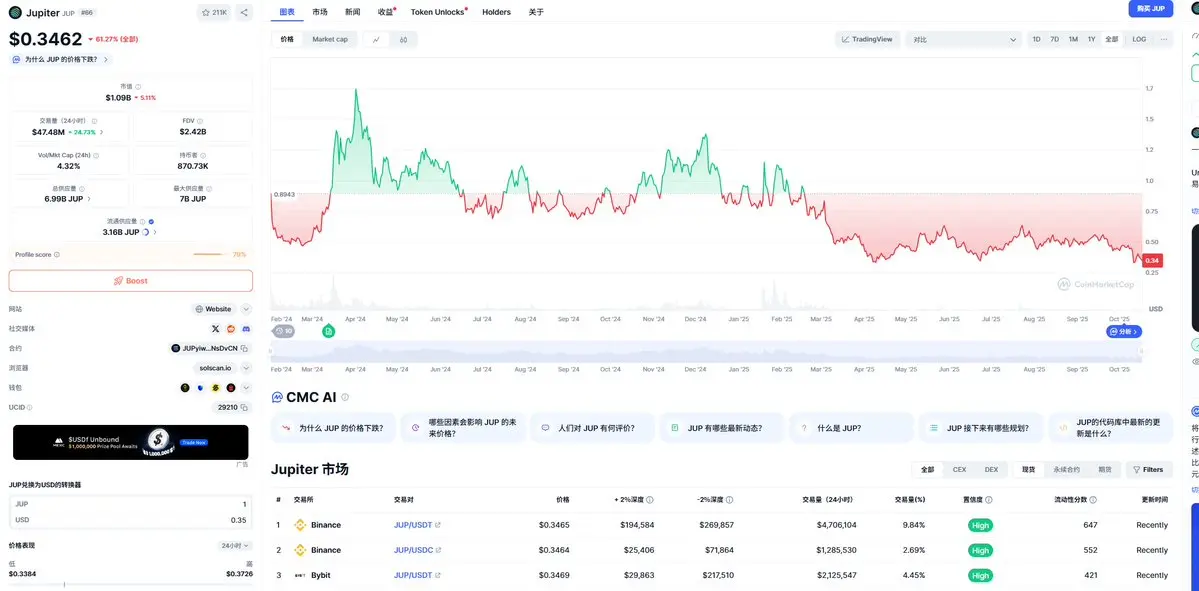
Task: Set chart range to 1Y
Action: [1092, 39]
